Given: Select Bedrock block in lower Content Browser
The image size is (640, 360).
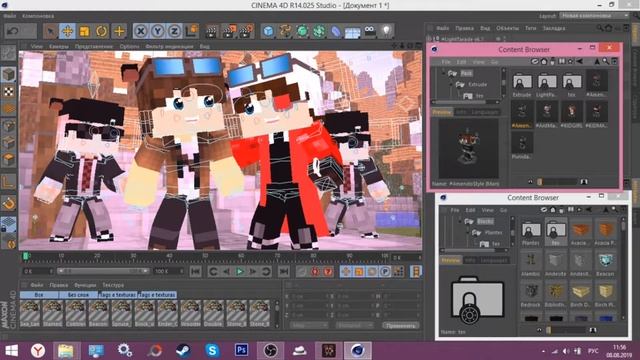Looking at the screenshot, I should coord(531,295).
